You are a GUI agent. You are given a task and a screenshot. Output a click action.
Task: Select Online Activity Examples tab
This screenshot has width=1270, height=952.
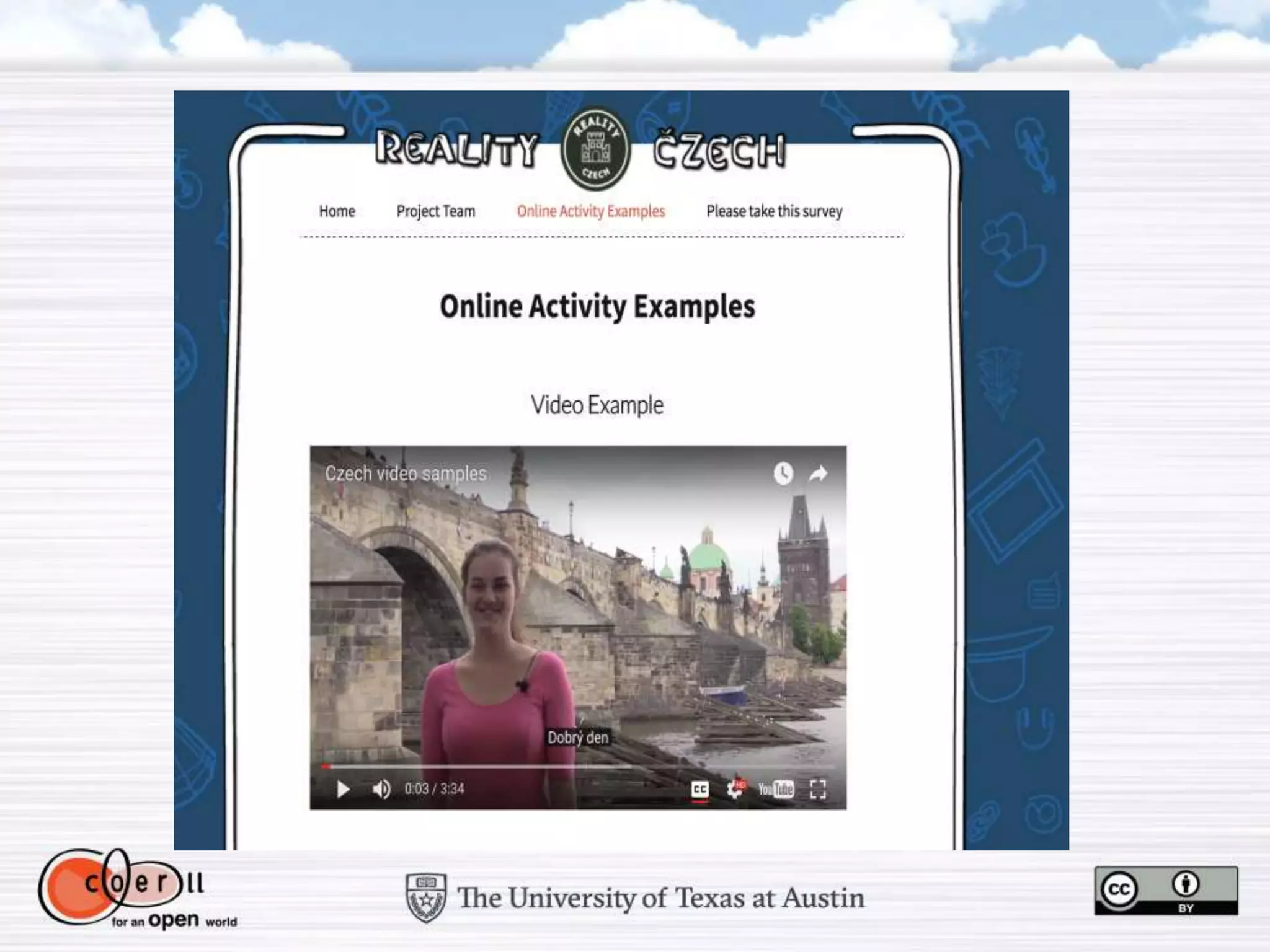click(x=590, y=211)
